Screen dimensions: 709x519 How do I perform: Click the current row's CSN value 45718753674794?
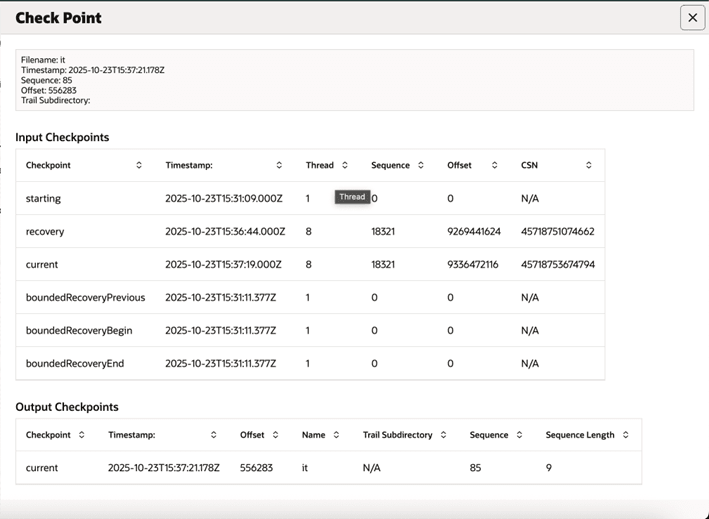[558, 264]
